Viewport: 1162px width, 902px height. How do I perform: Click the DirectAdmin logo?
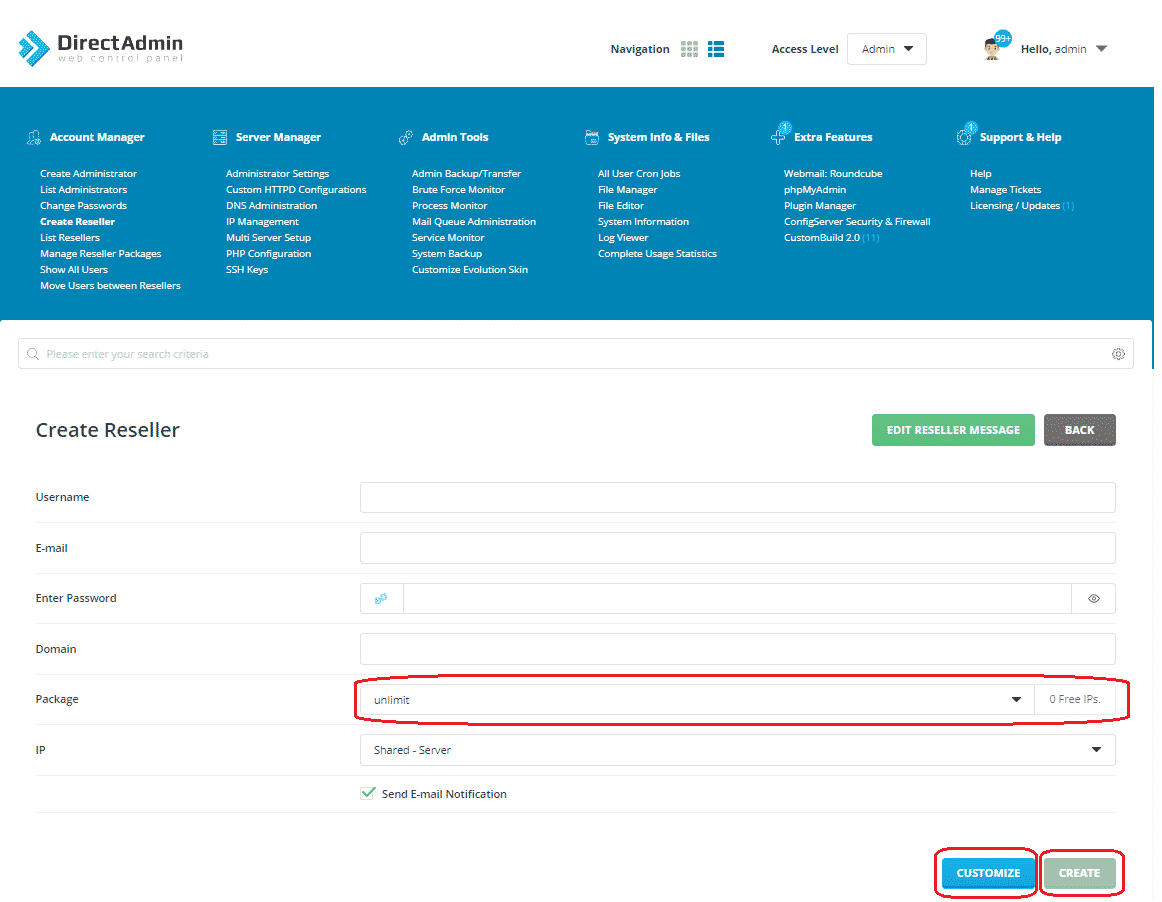pyautogui.click(x=101, y=48)
